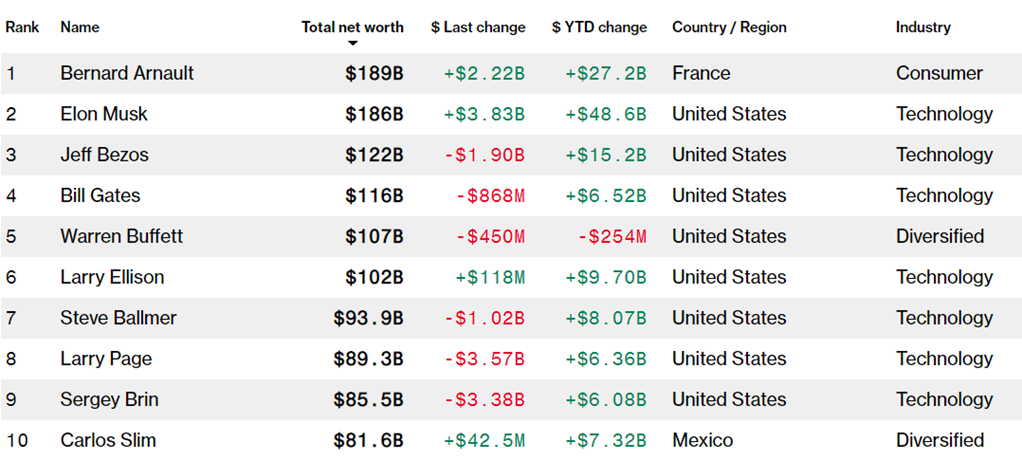This screenshot has width=1022, height=461.
Task: Click on Larry Page row name
Action: click(106, 358)
